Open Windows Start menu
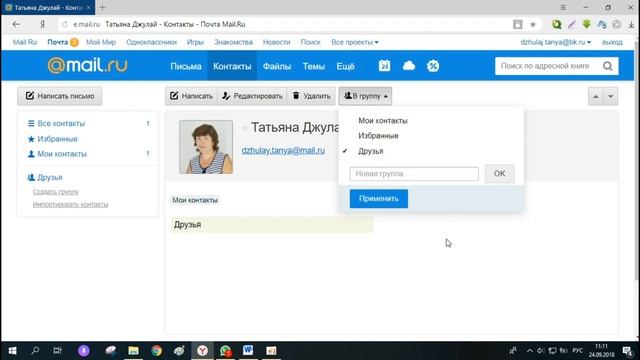The image size is (640, 360). [x=12, y=351]
